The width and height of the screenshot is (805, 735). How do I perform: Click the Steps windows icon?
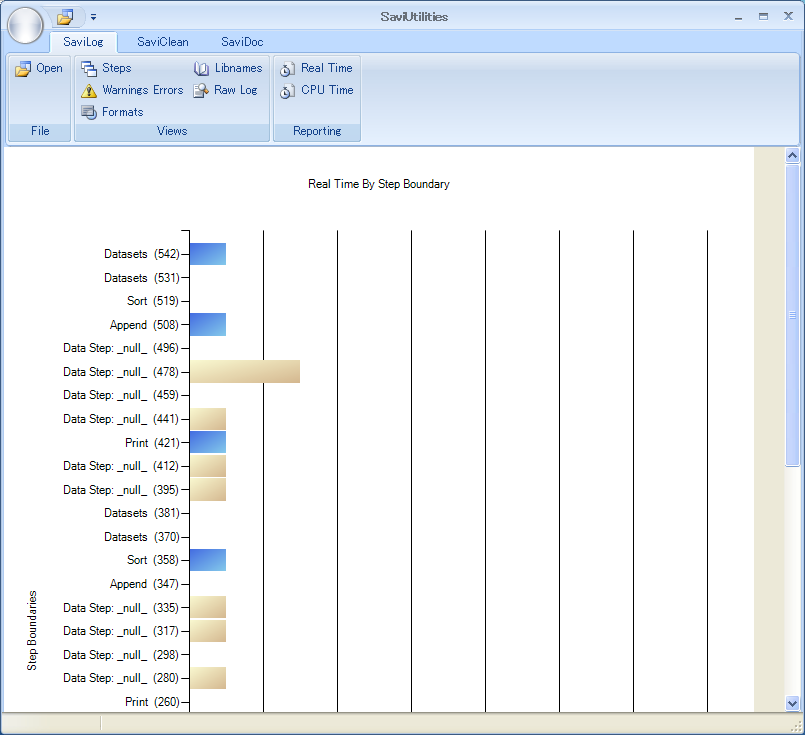click(89, 68)
